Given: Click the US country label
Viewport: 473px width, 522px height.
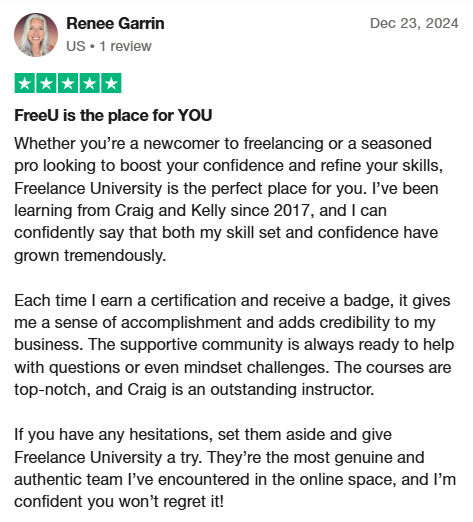Looking at the screenshot, I should pos(76,46).
